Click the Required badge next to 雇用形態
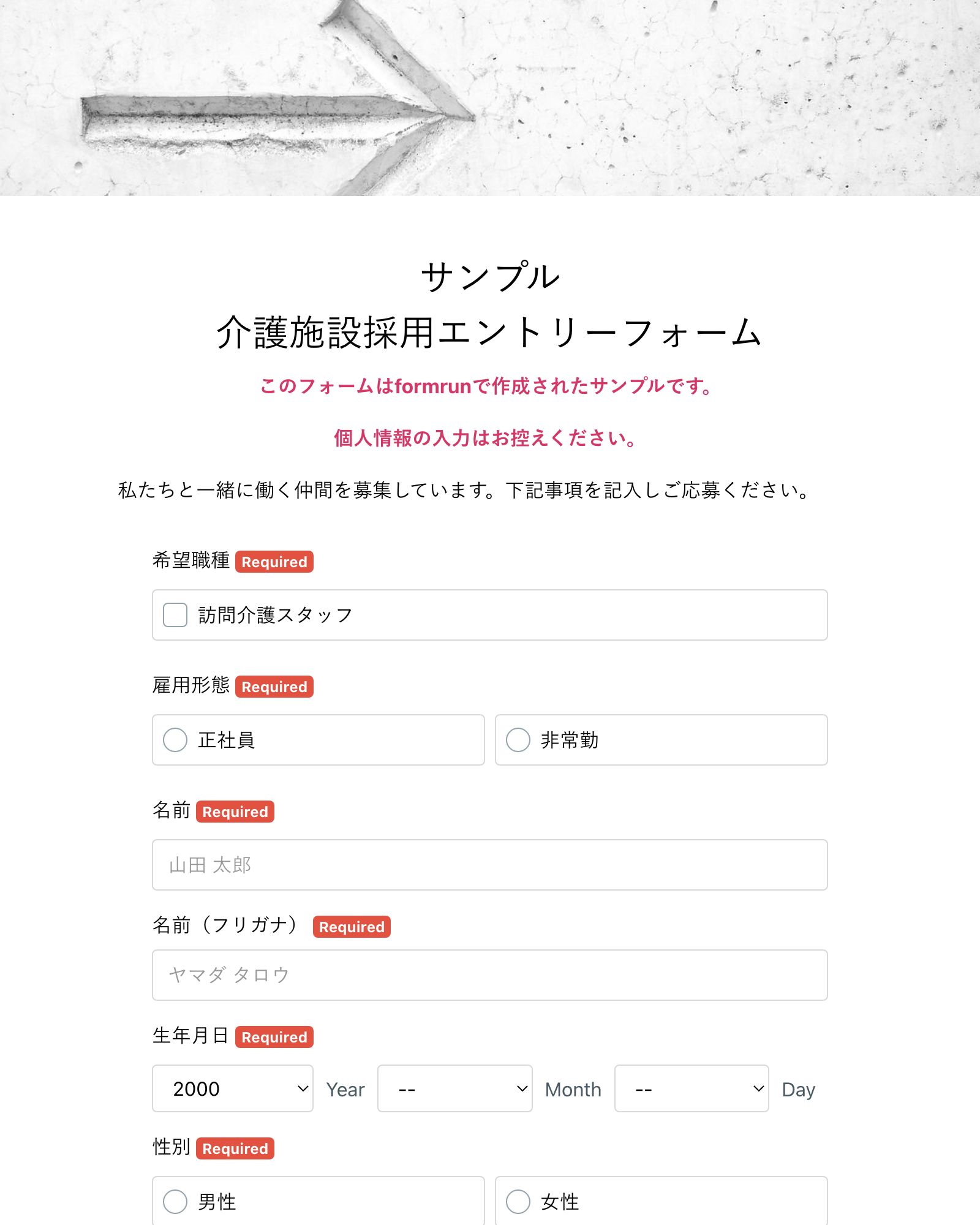This screenshot has width=980, height=1225. pyautogui.click(x=274, y=687)
